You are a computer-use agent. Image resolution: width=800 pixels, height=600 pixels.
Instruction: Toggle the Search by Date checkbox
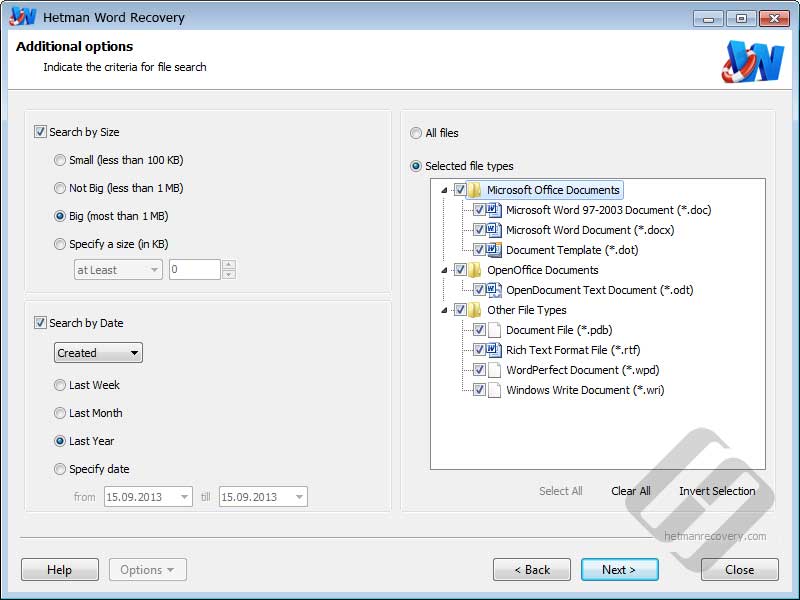[x=40, y=322]
